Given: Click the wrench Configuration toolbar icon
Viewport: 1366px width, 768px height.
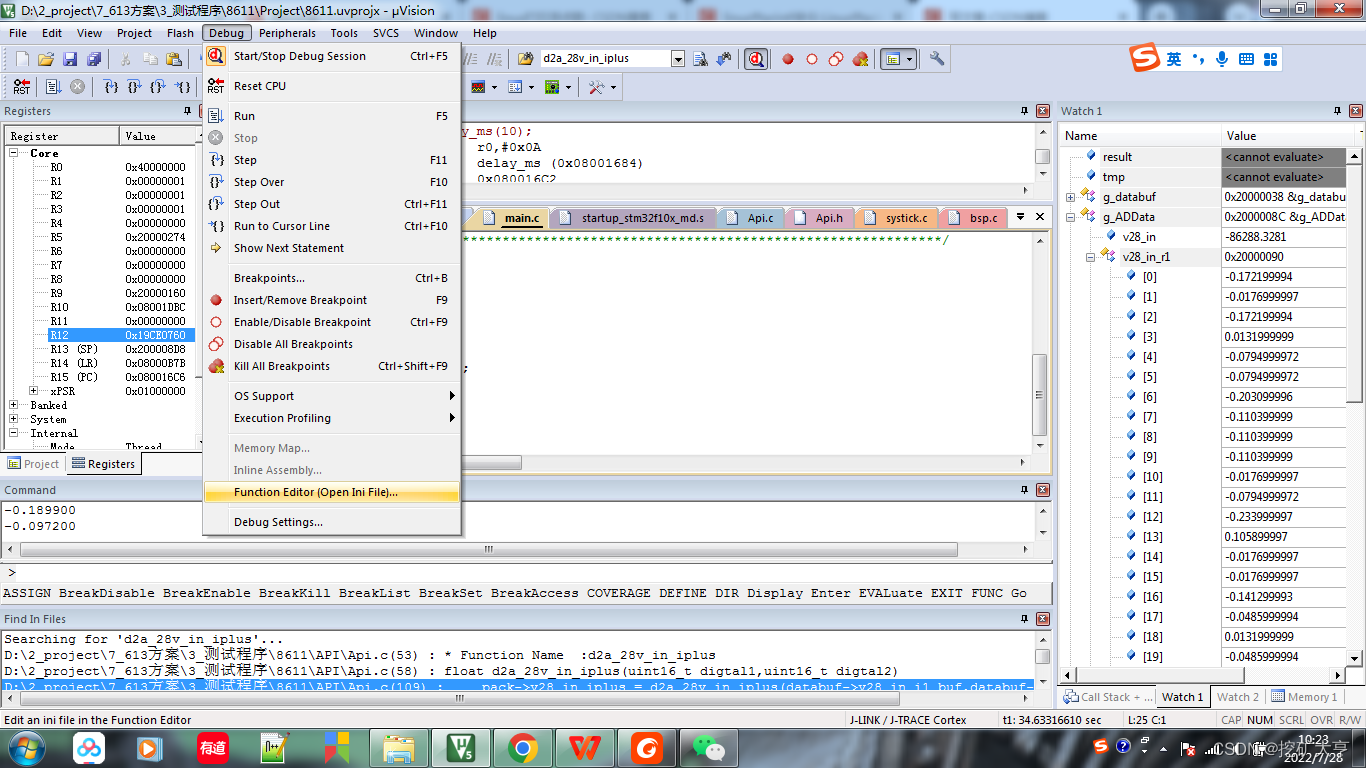Looking at the screenshot, I should click(937, 59).
